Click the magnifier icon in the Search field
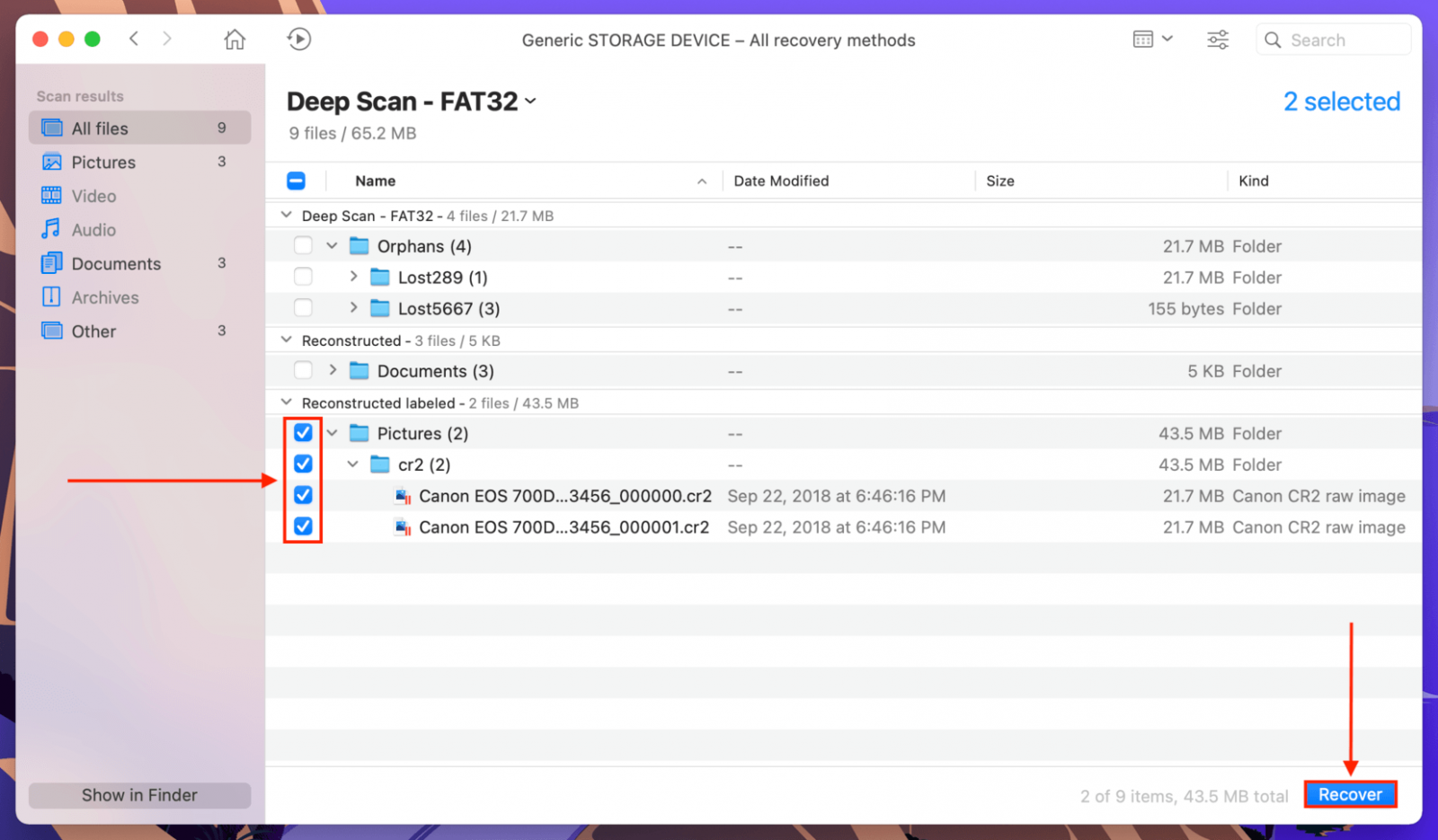Viewport: 1438px width, 840px height. point(1273,40)
